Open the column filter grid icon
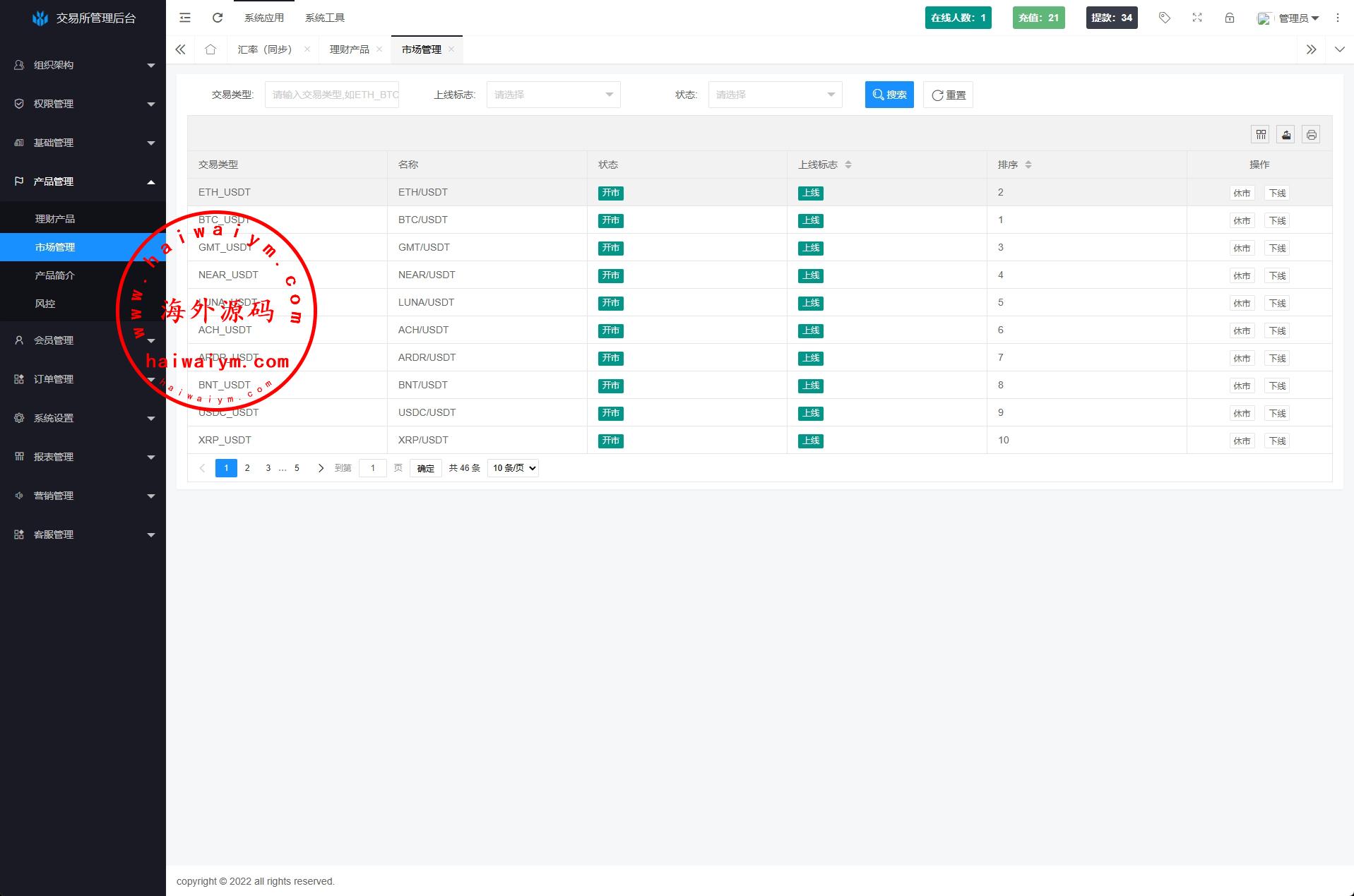 1261,135
